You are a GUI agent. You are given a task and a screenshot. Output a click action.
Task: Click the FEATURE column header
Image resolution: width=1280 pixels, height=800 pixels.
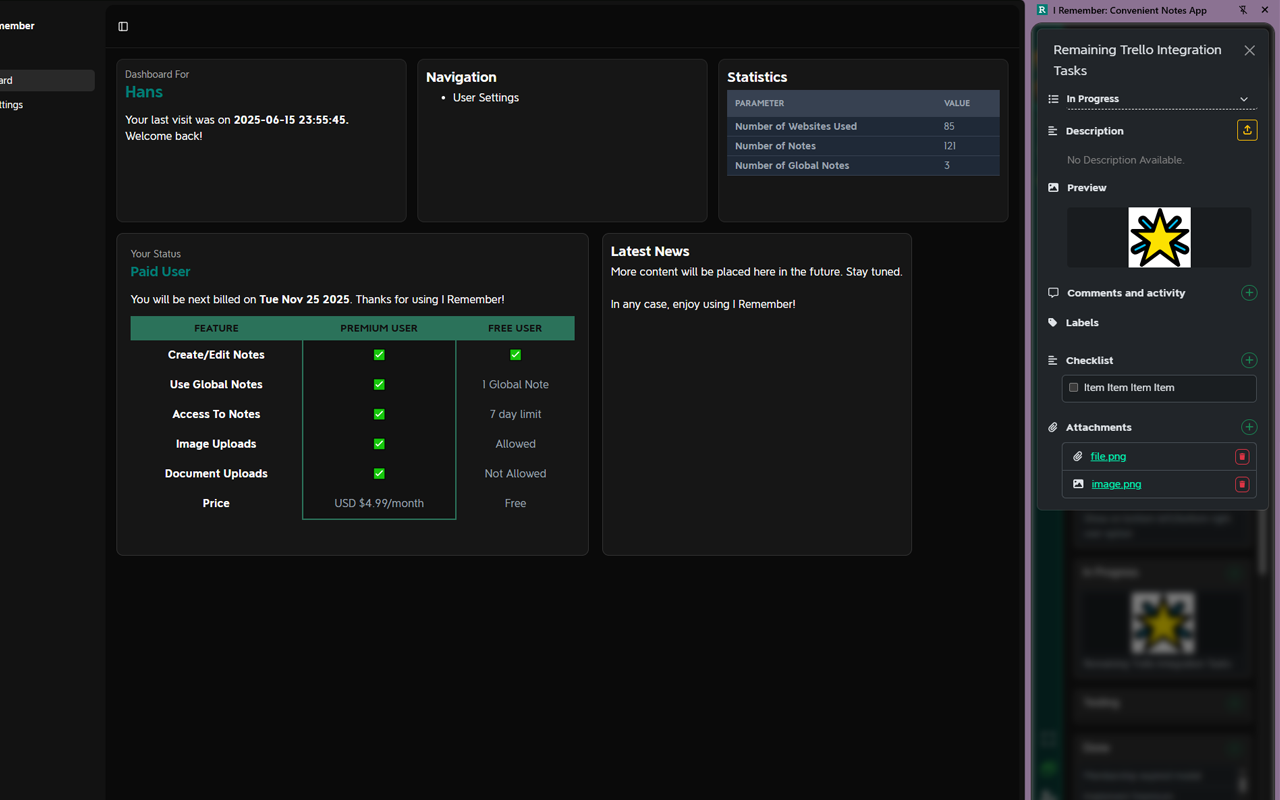click(x=216, y=328)
